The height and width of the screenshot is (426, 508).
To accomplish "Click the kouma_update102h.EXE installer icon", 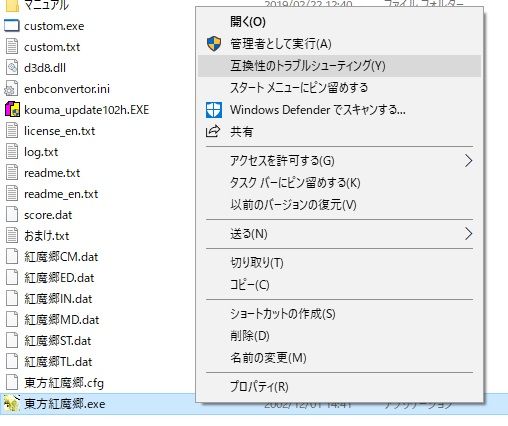I will [x=12, y=110].
